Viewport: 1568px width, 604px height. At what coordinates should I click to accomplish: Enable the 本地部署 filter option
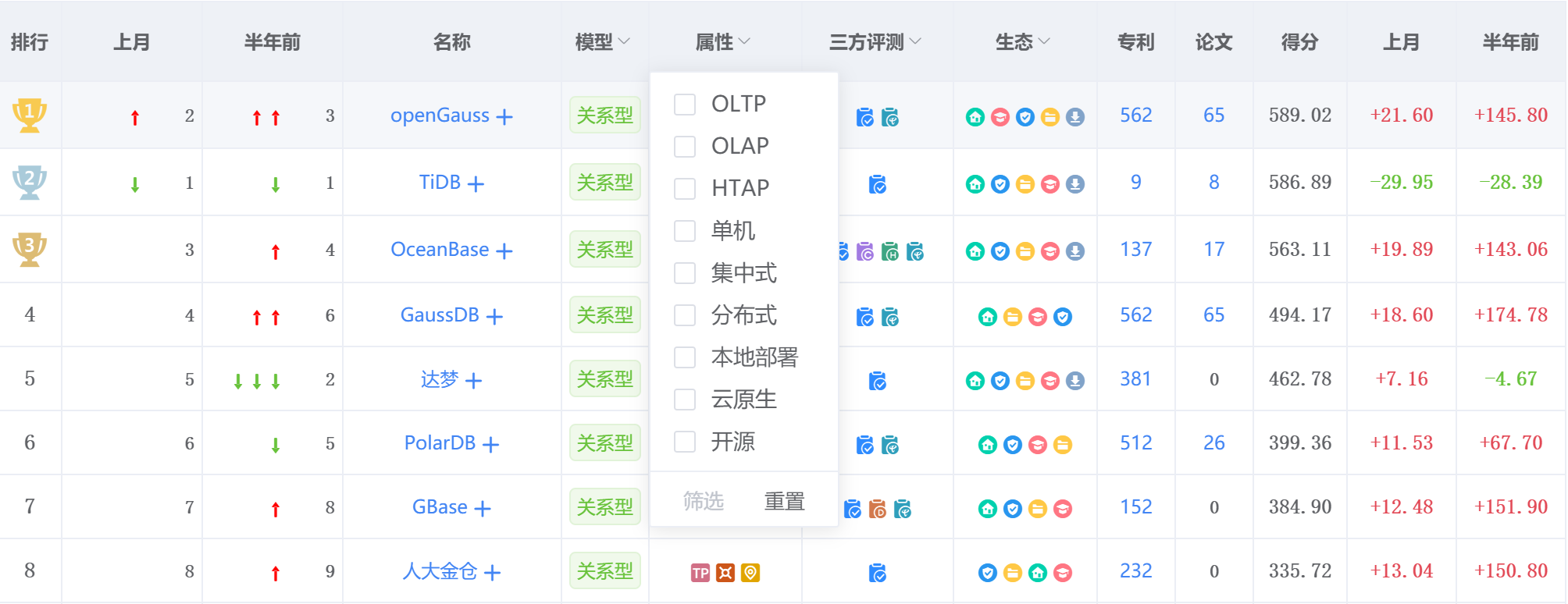pyautogui.click(x=685, y=357)
